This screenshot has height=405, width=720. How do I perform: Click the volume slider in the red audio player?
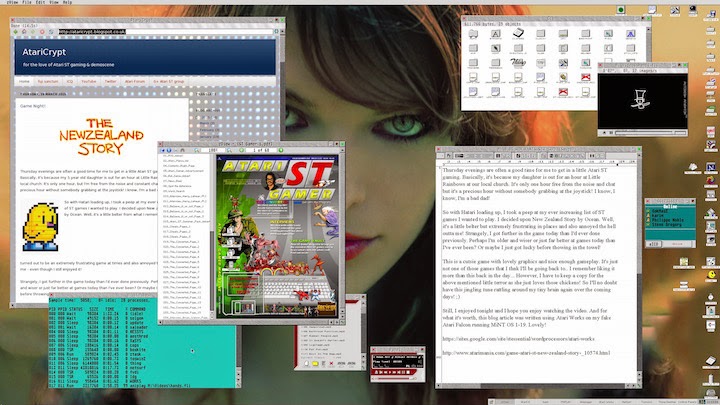394,379
